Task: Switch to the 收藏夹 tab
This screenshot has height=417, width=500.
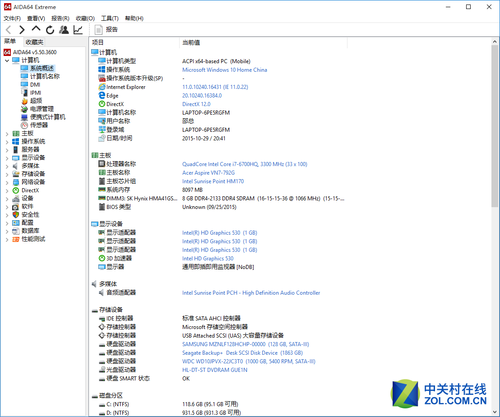Action: tap(34, 42)
